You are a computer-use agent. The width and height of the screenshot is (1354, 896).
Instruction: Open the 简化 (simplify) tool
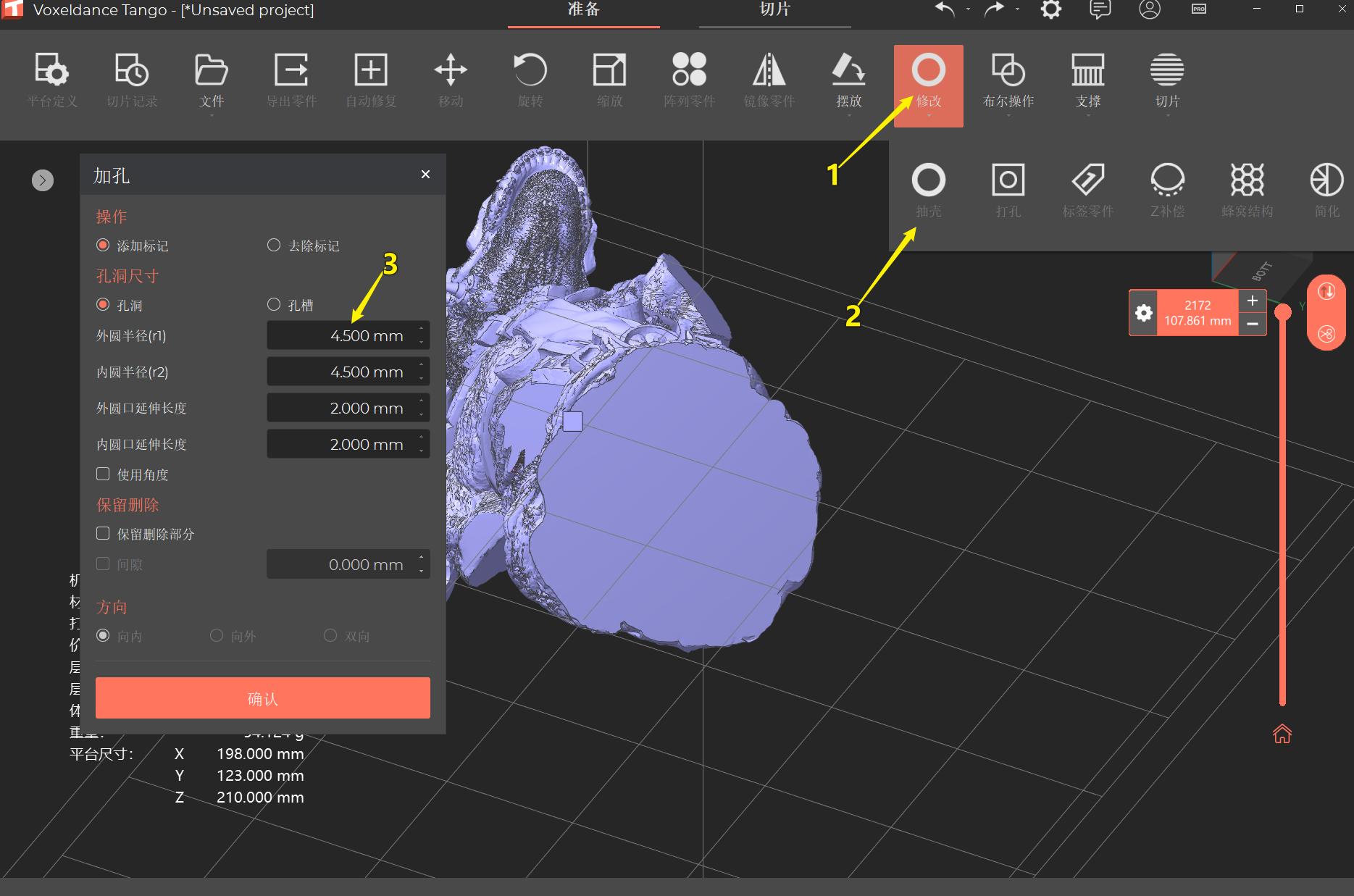(x=1326, y=188)
